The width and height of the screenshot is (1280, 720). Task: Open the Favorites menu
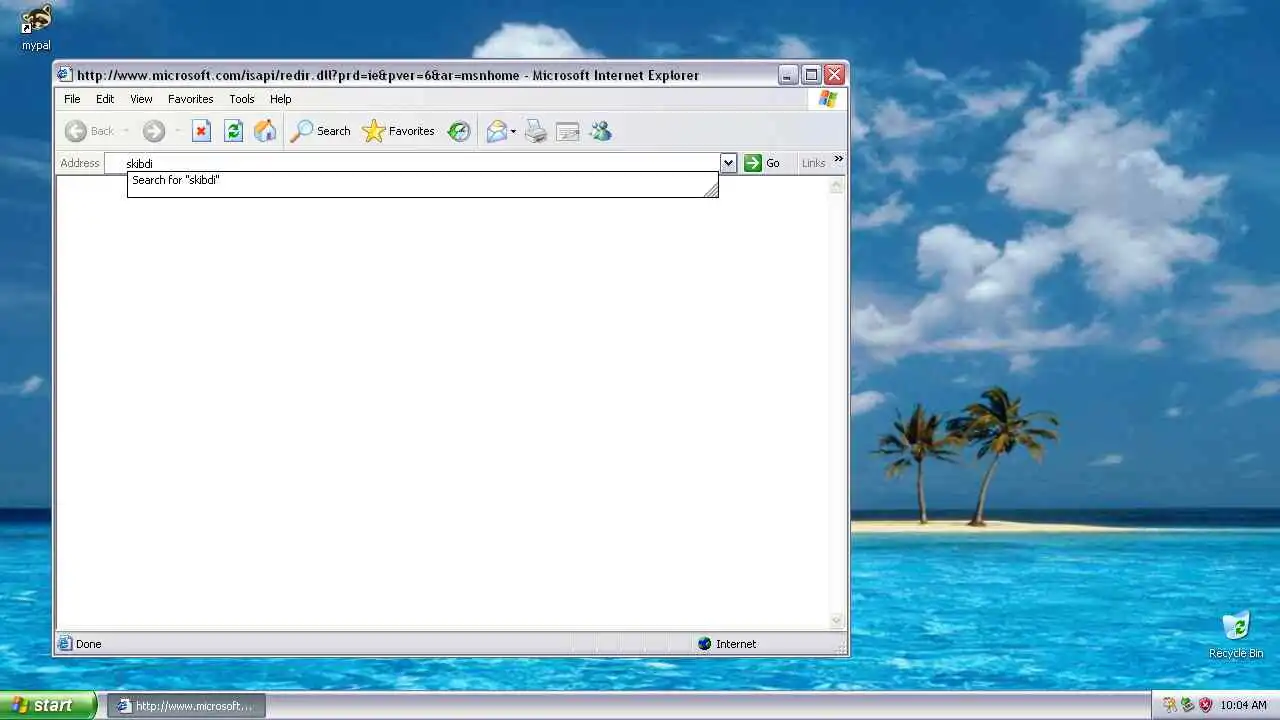pyautogui.click(x=190, y=99)
